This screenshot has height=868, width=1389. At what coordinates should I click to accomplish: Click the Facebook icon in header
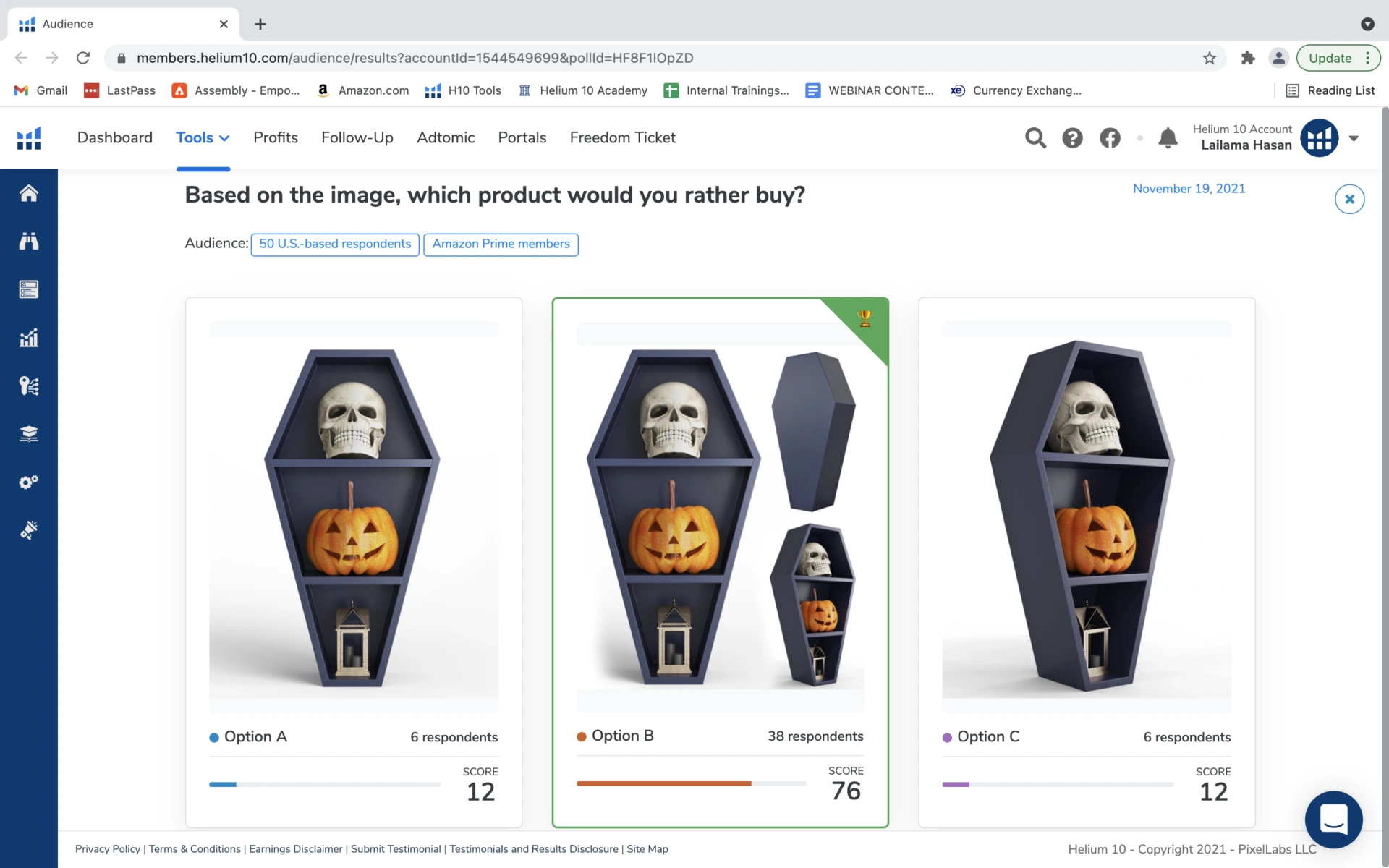pos(1110,137)
